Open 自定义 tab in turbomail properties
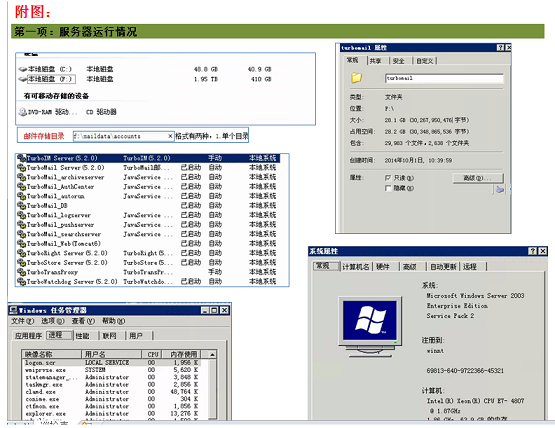 point(424,61)
